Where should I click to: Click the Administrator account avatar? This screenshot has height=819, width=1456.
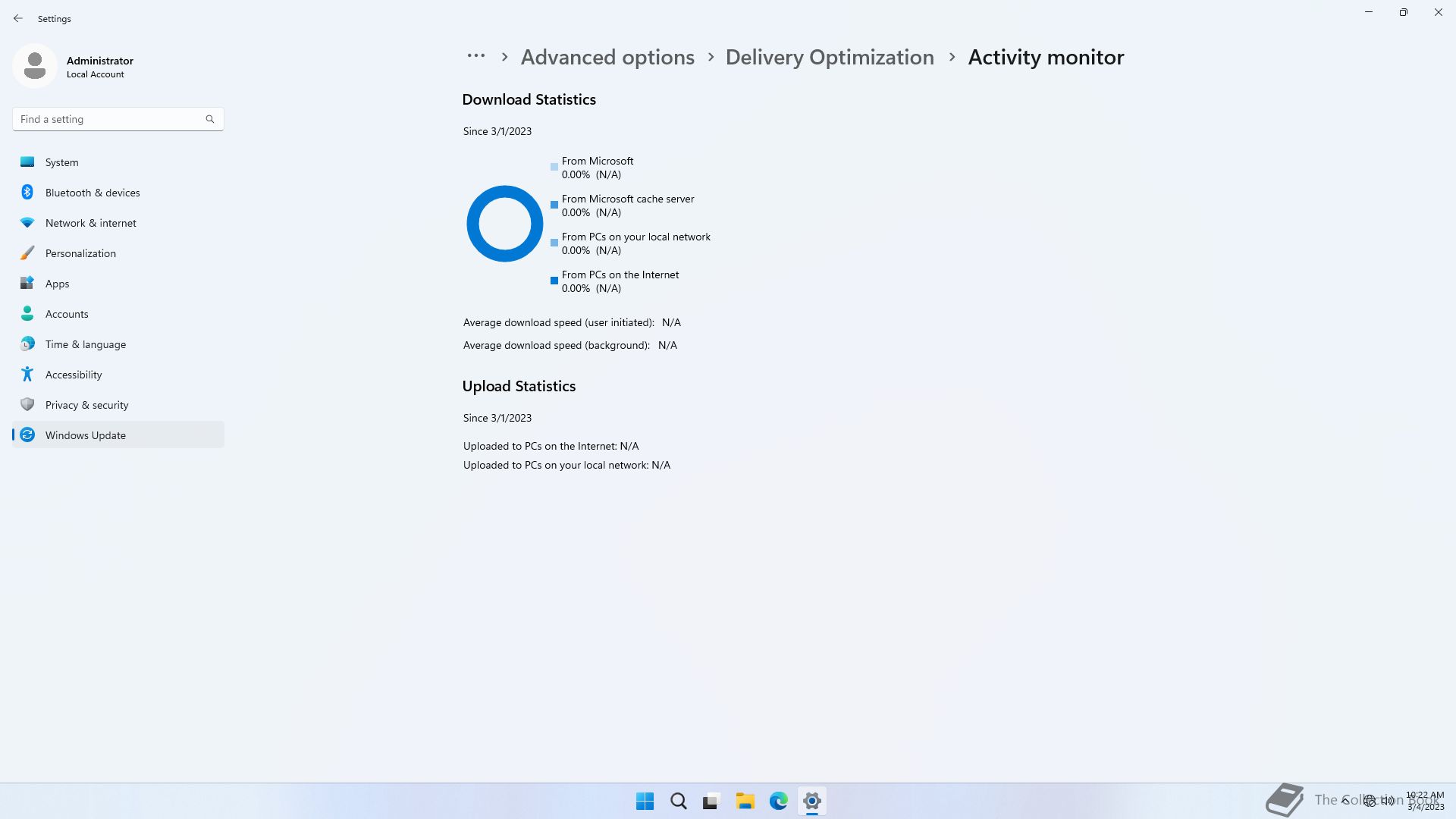[x=34, y=66]
